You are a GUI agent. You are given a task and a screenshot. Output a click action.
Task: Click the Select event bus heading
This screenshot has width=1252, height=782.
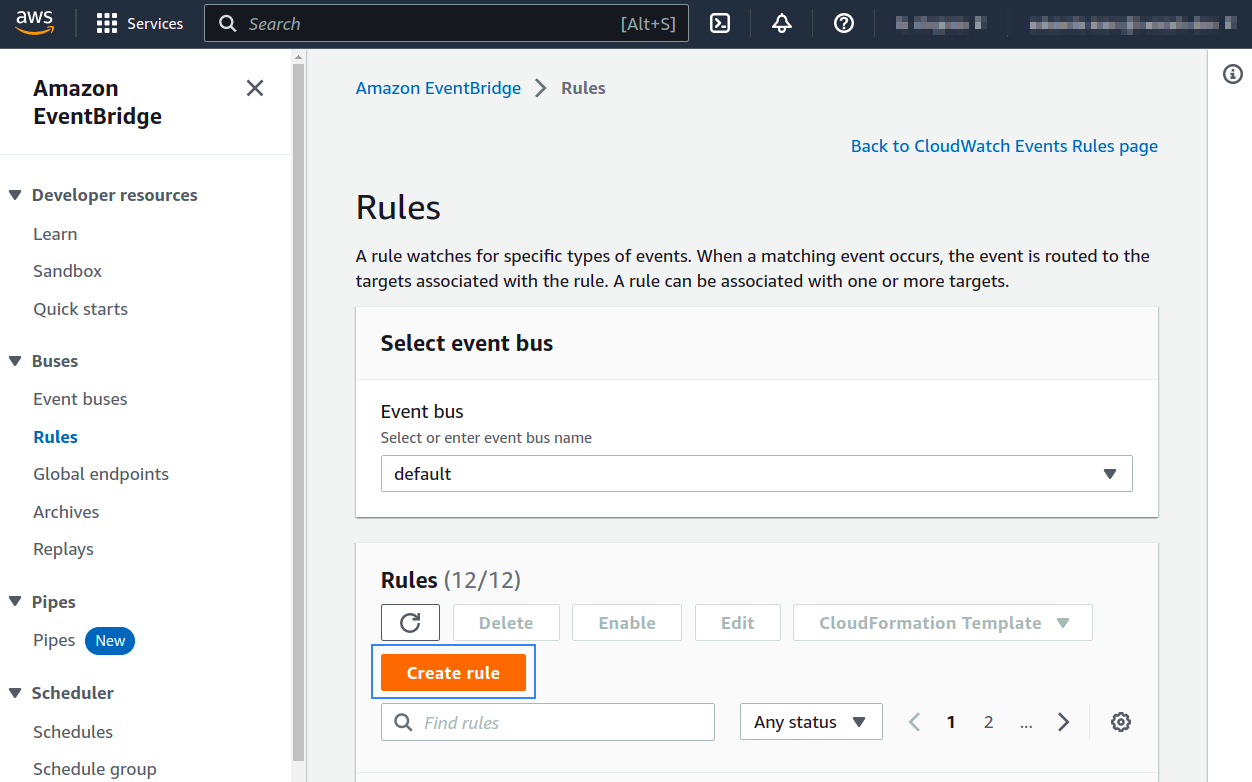[x=467, y=343]
